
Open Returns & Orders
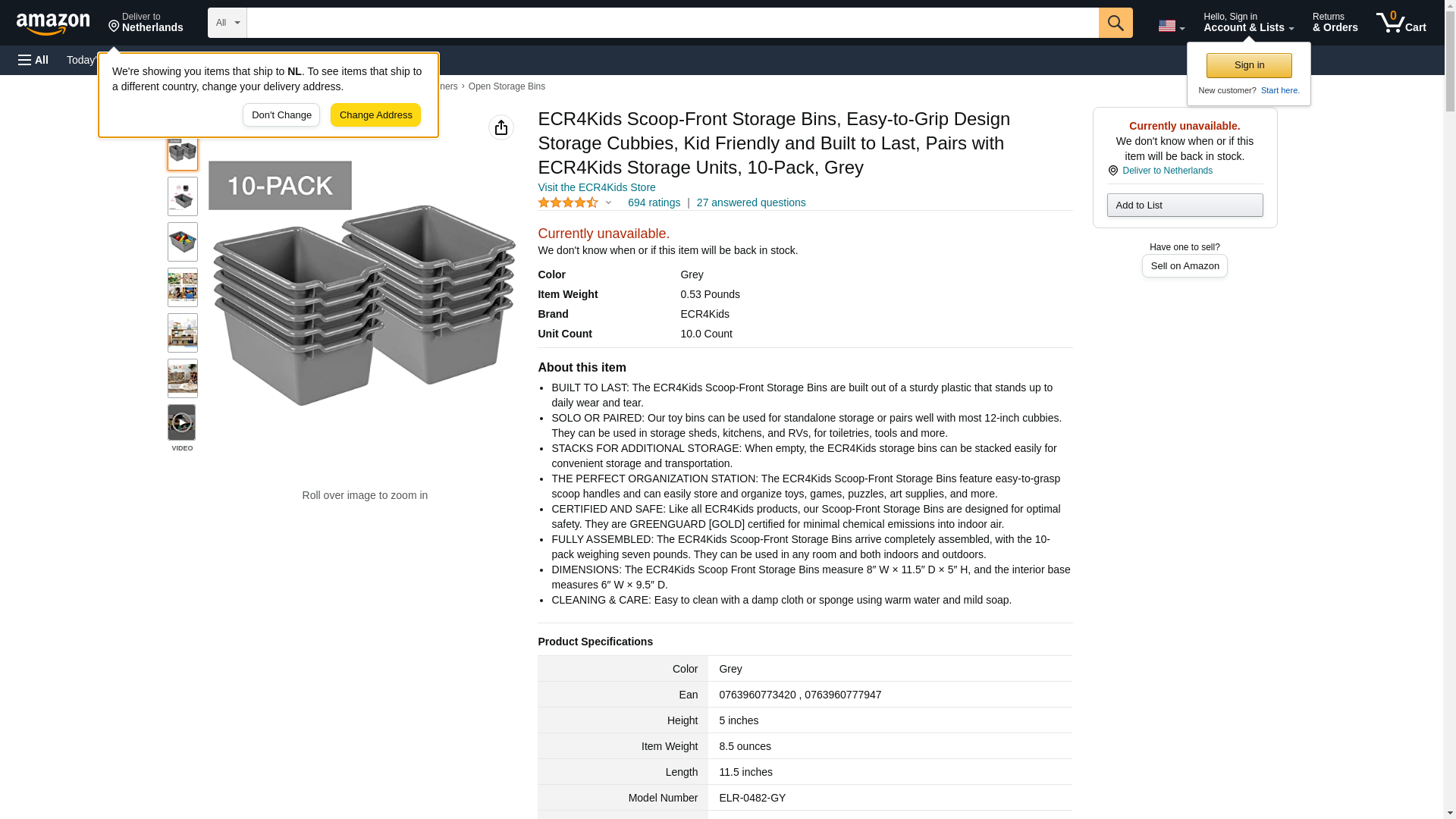[x=1335, y=23]
